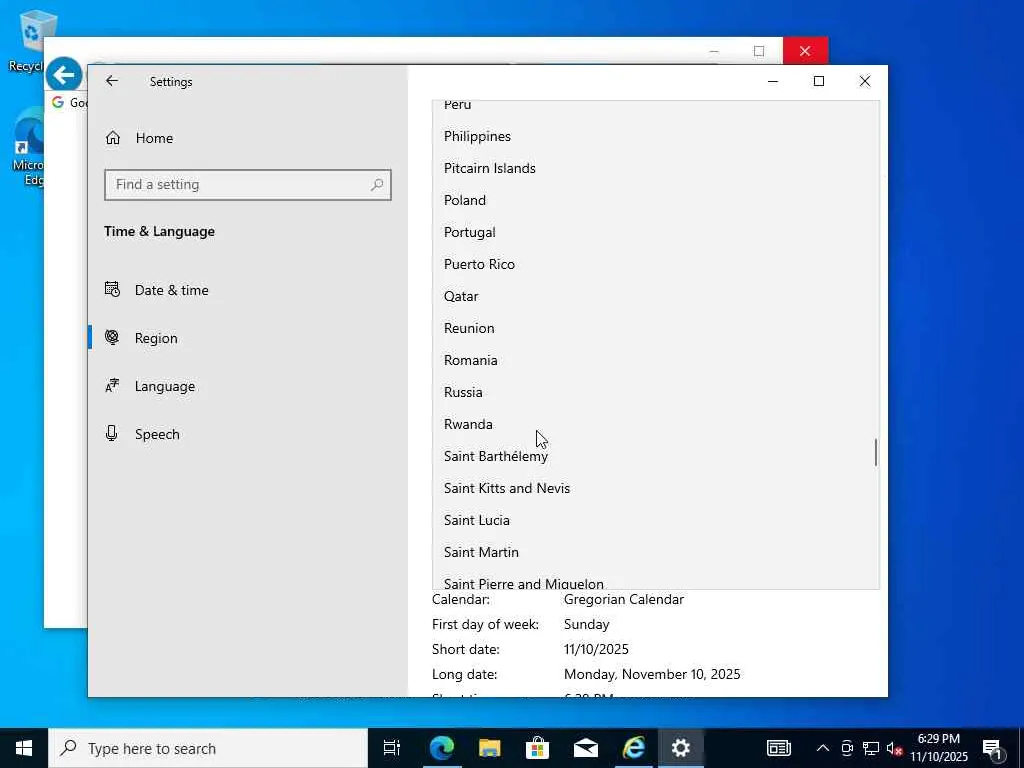Open Microsoft Edge desktop shortcut
Viewport: 1024px width, 768px height.
coord(27,147)
